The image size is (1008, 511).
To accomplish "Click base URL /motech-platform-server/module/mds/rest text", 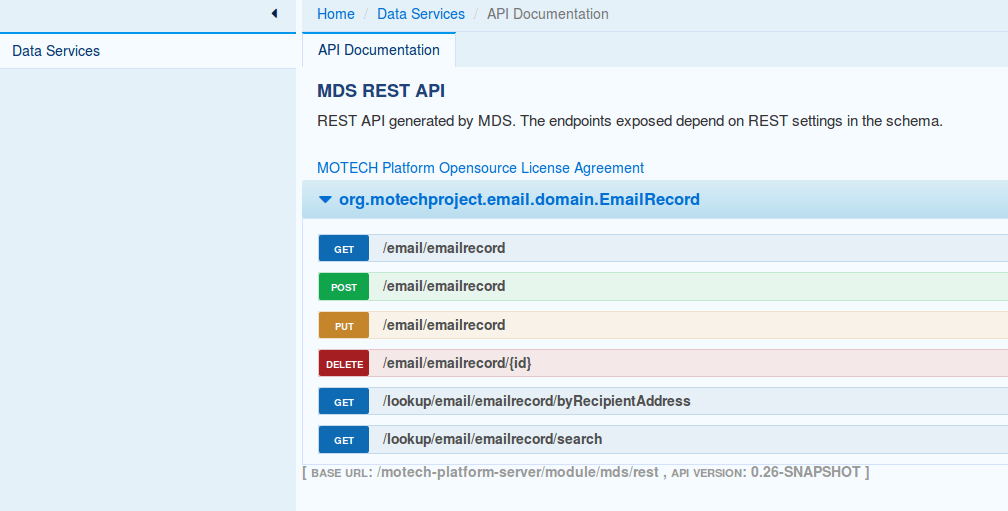I will [518, 472].
